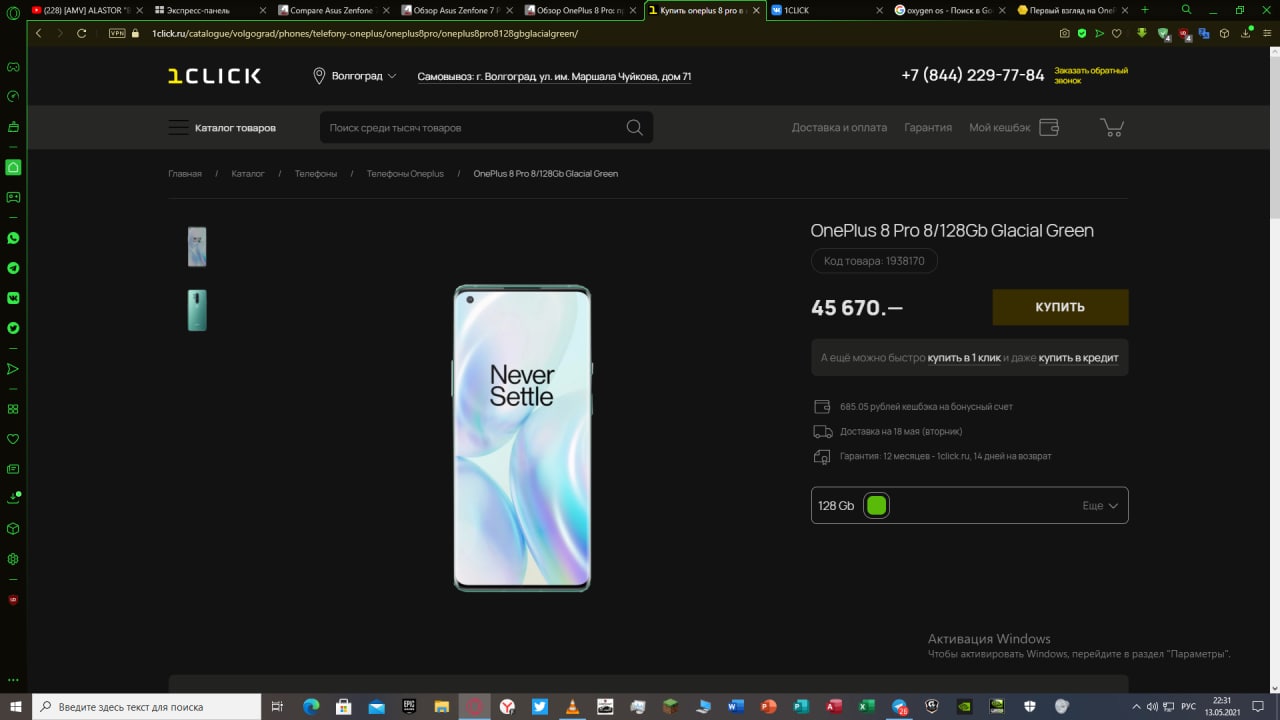Open WhatsApp in the browser sidebar

pos(13,238)
